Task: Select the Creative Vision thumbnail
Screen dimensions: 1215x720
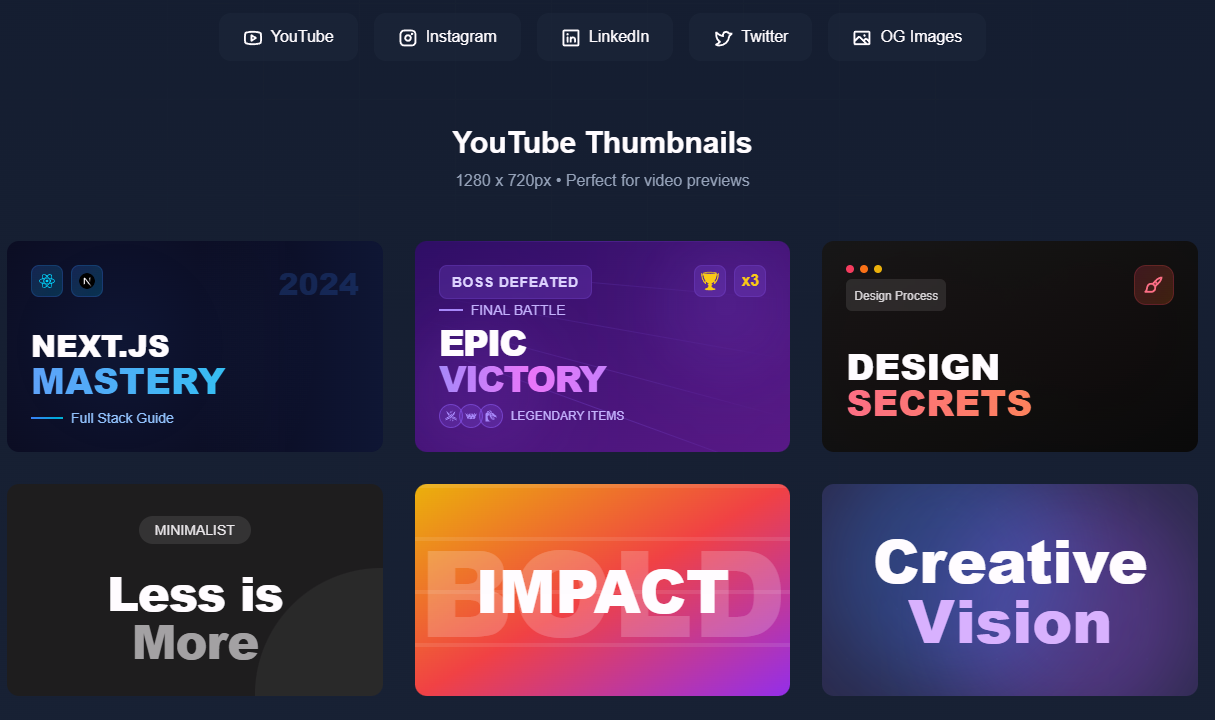Action: pos(1010,590)
